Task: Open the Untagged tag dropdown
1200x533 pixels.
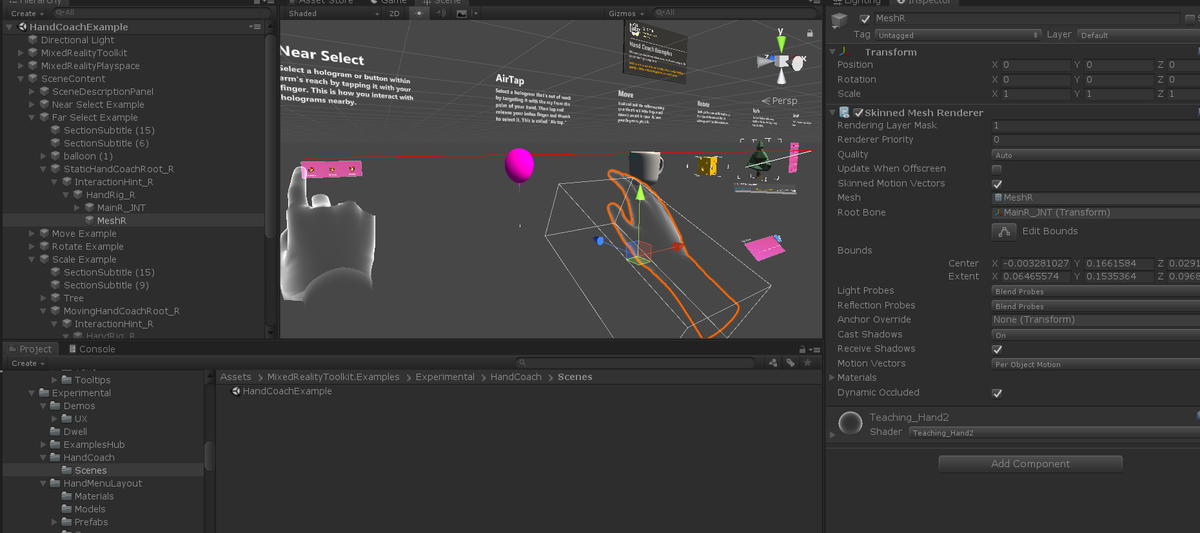Action: (957, 35)
